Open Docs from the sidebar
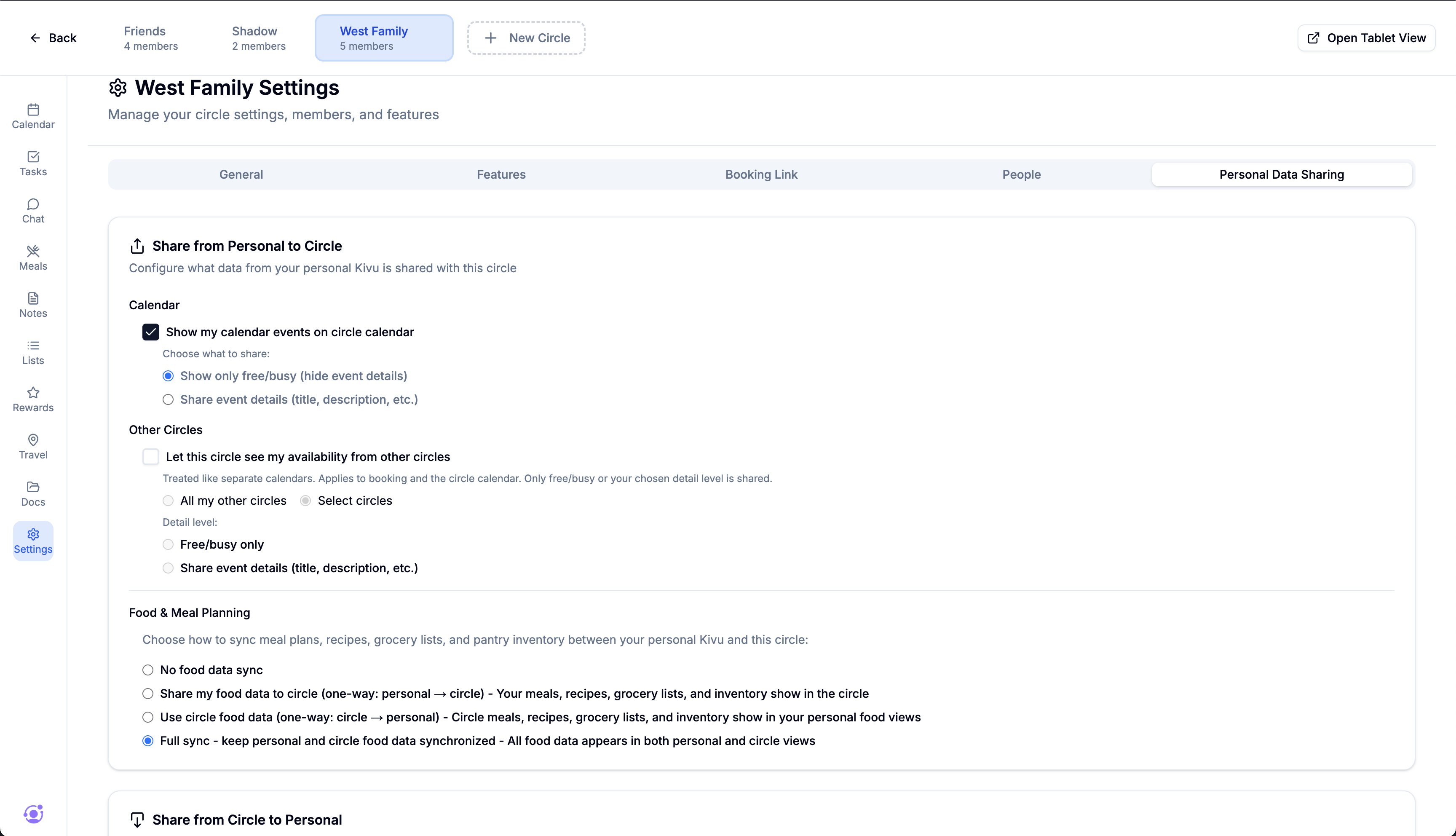 click(x=33, y=494)
